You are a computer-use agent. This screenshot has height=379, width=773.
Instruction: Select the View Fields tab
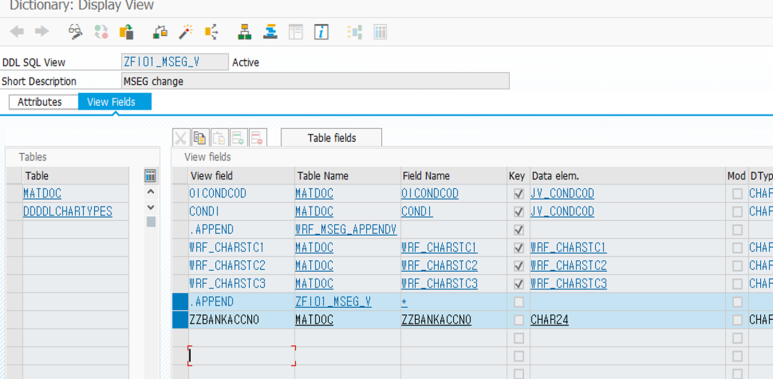point(115,102)
